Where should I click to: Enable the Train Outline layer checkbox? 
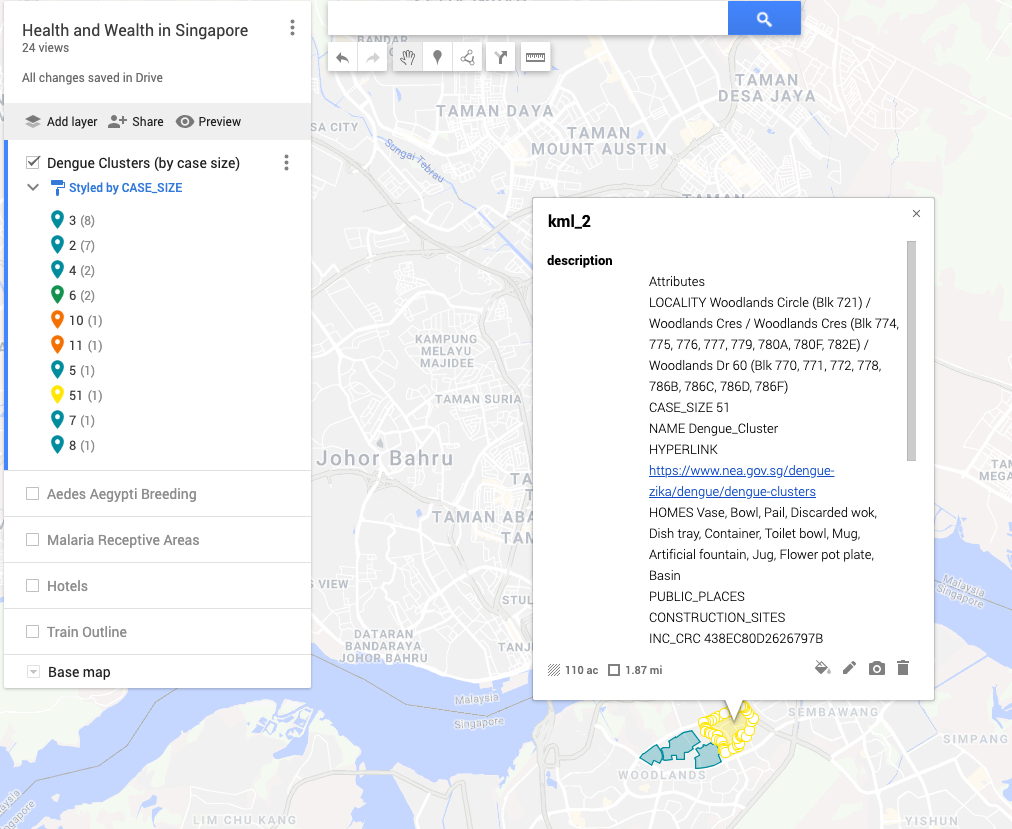coord(32,631)
